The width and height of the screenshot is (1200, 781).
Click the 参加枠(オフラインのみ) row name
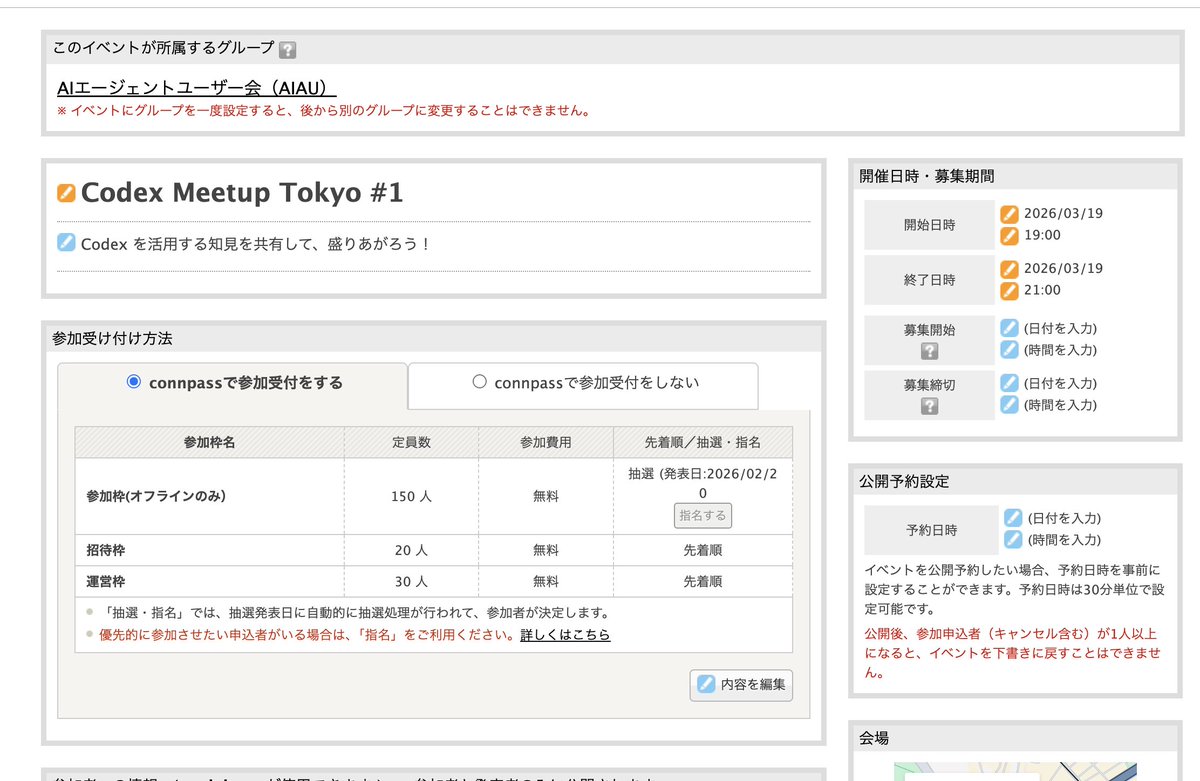tap(156, 496)
